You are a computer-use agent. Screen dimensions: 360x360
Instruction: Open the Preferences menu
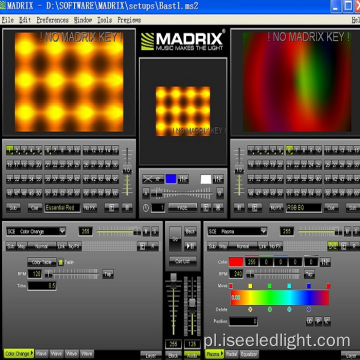pos(52,20)
